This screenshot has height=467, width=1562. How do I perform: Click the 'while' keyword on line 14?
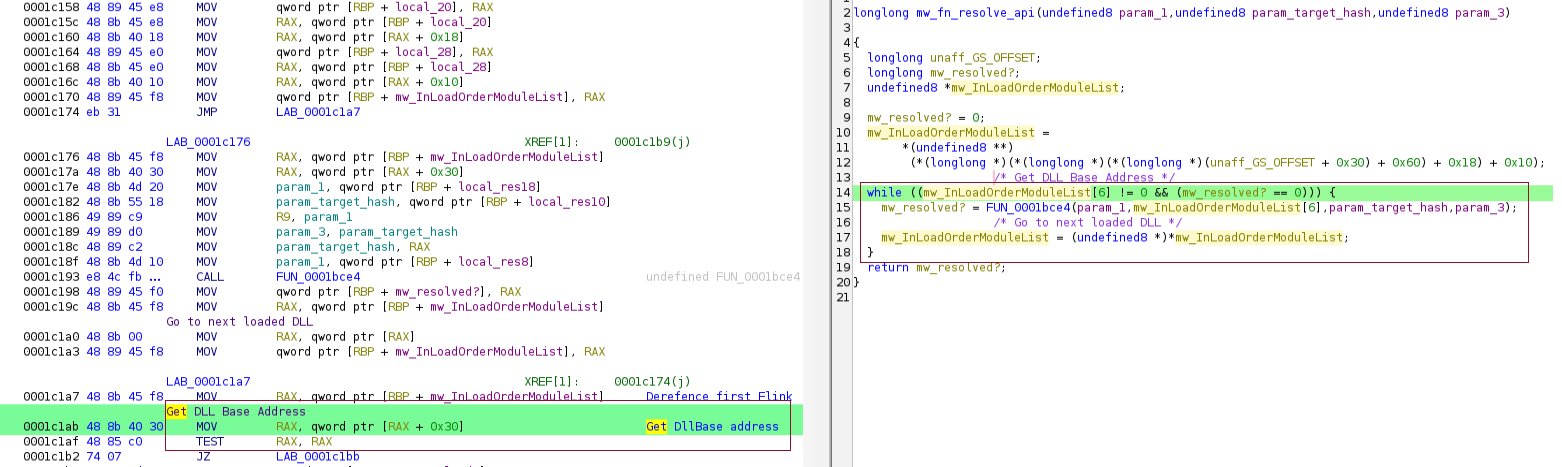click(884, 192)
